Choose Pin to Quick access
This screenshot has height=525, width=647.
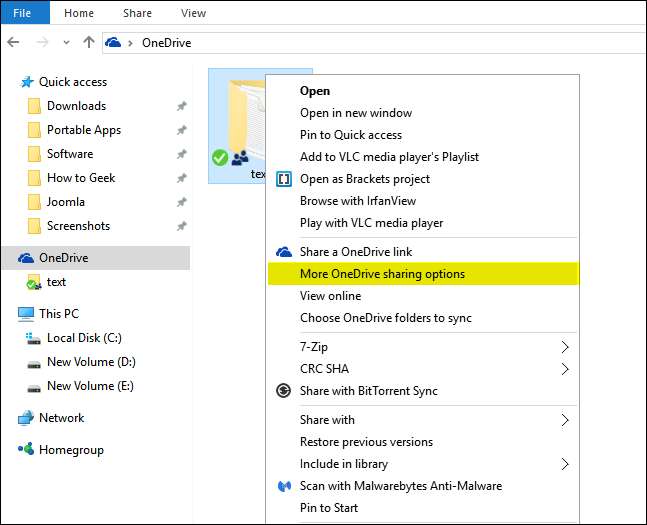[x=350, y=135]
